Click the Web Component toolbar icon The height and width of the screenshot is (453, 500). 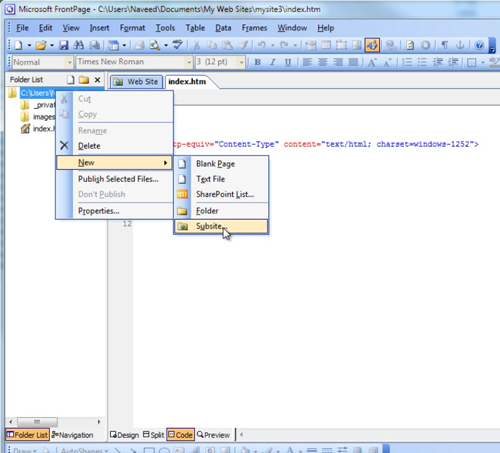[311, 45]
